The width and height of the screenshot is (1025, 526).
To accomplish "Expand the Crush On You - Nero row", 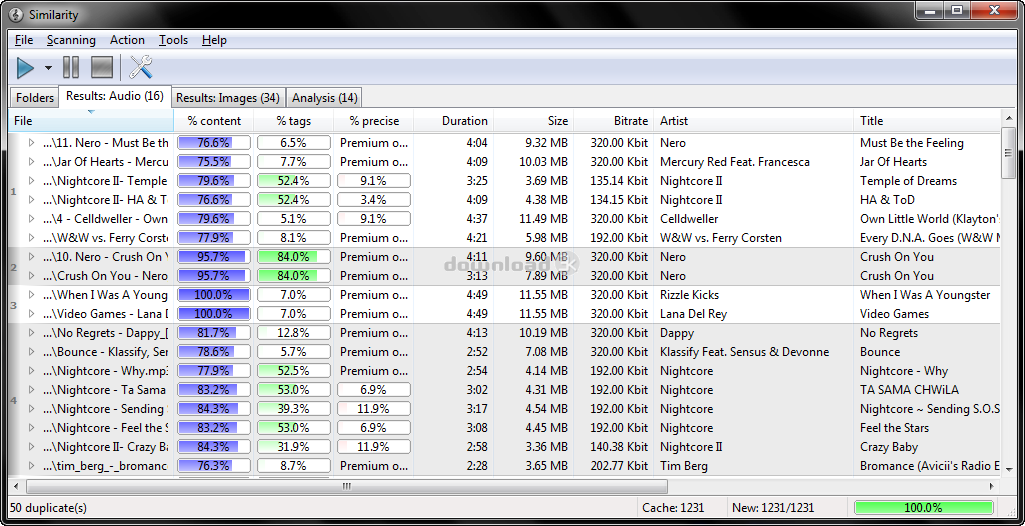I will tap(31, 276).
